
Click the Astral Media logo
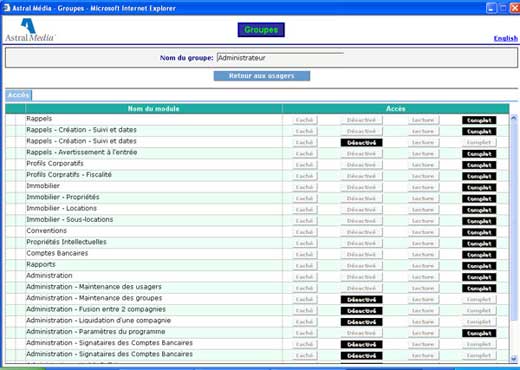[x=30, y=30]
